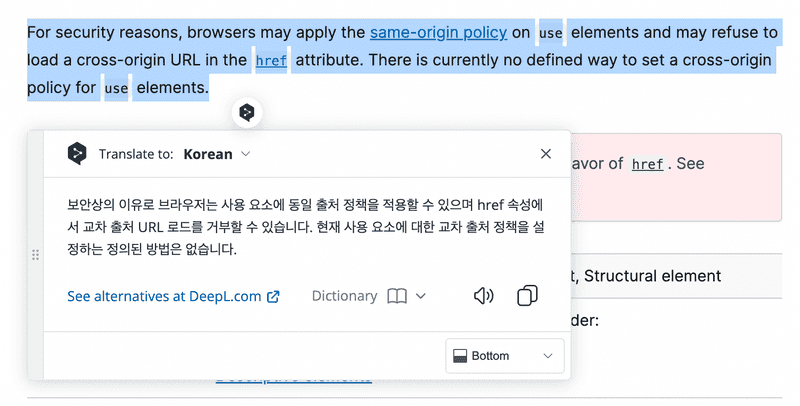
Task: Click the DeepL logo in the popup header
Action: pos(77,154)
